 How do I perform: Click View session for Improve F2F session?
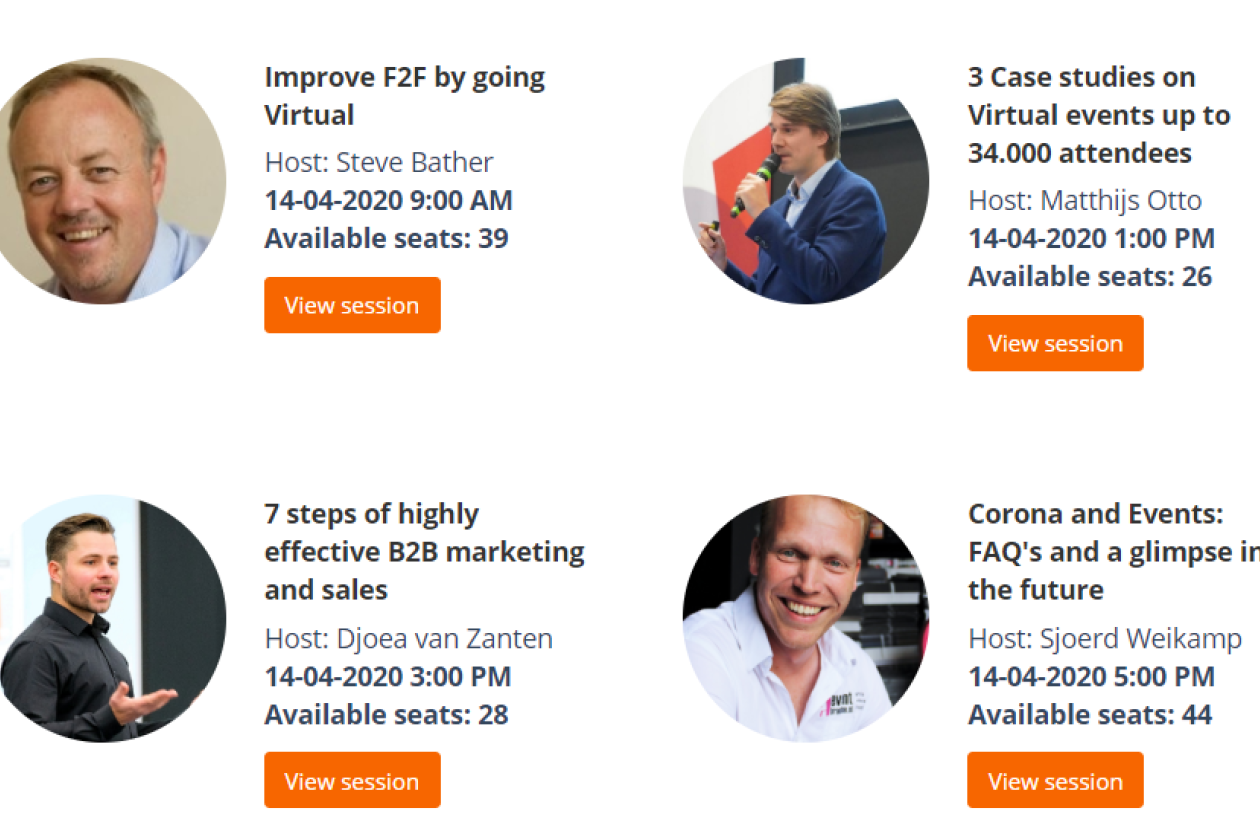(x=352, y=305)
